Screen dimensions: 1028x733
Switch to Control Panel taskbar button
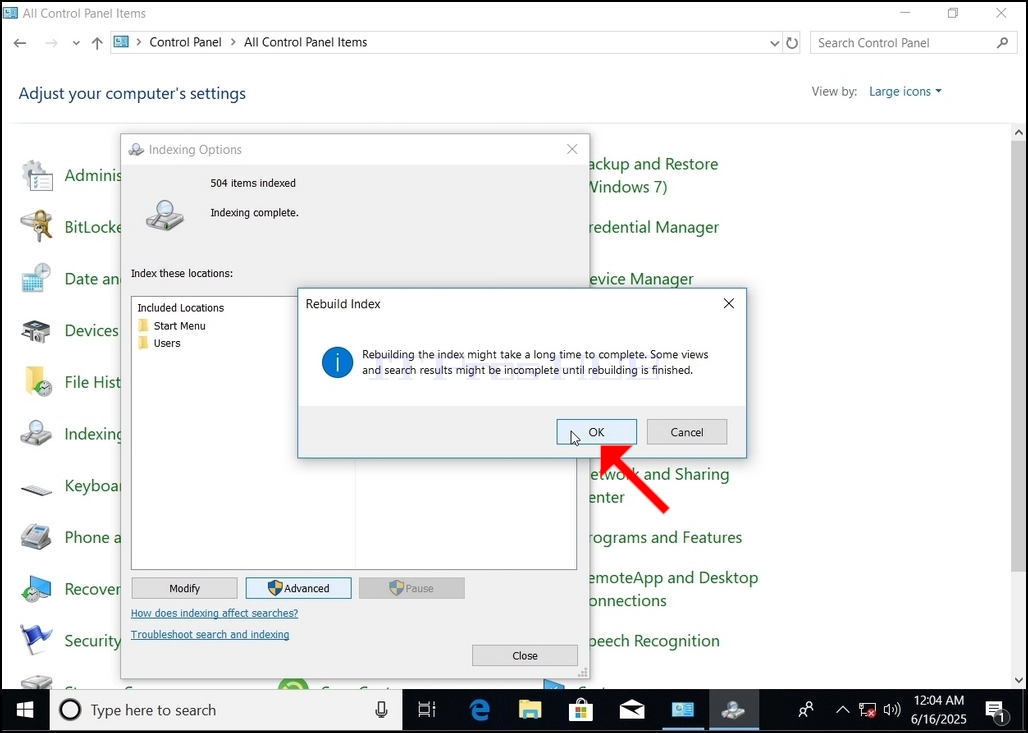(x=682, y=710)
